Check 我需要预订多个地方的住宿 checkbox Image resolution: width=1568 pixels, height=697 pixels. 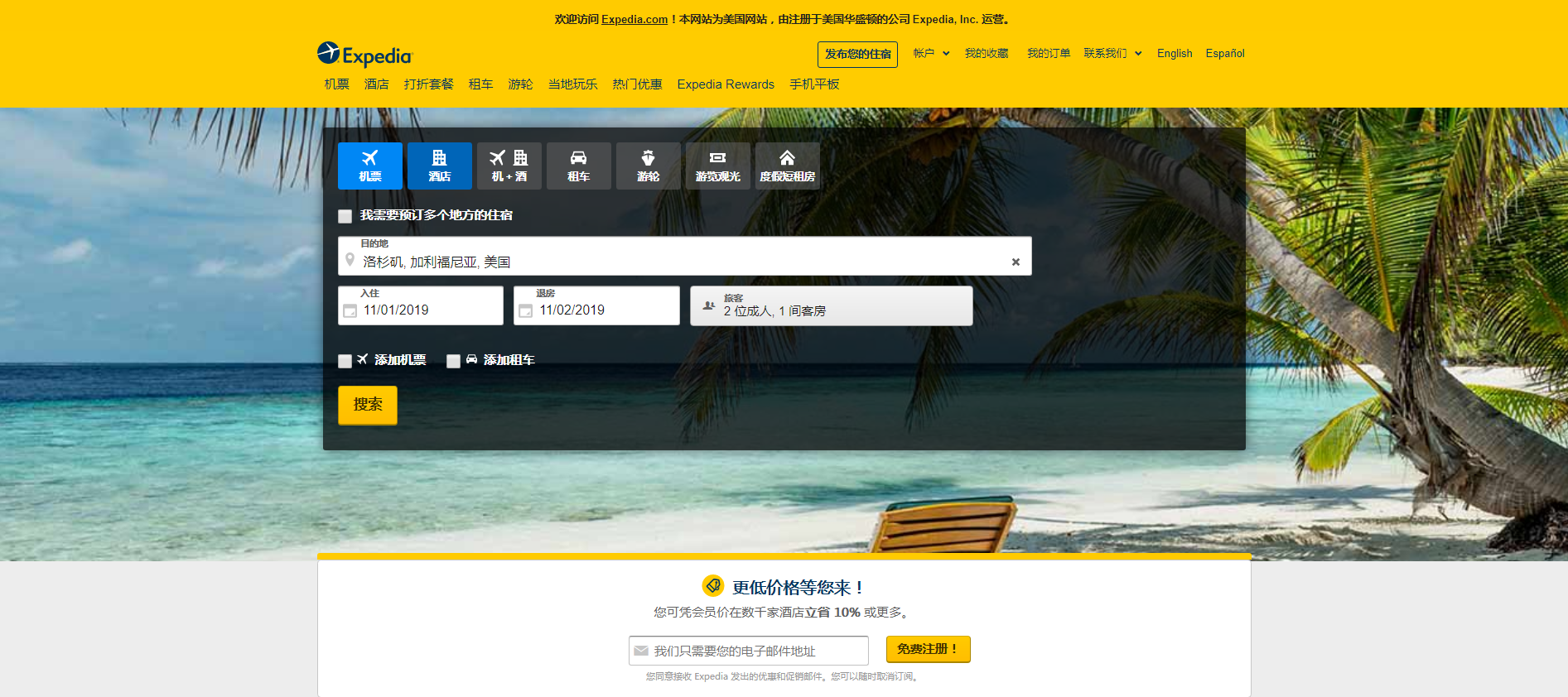pos(345,216)
